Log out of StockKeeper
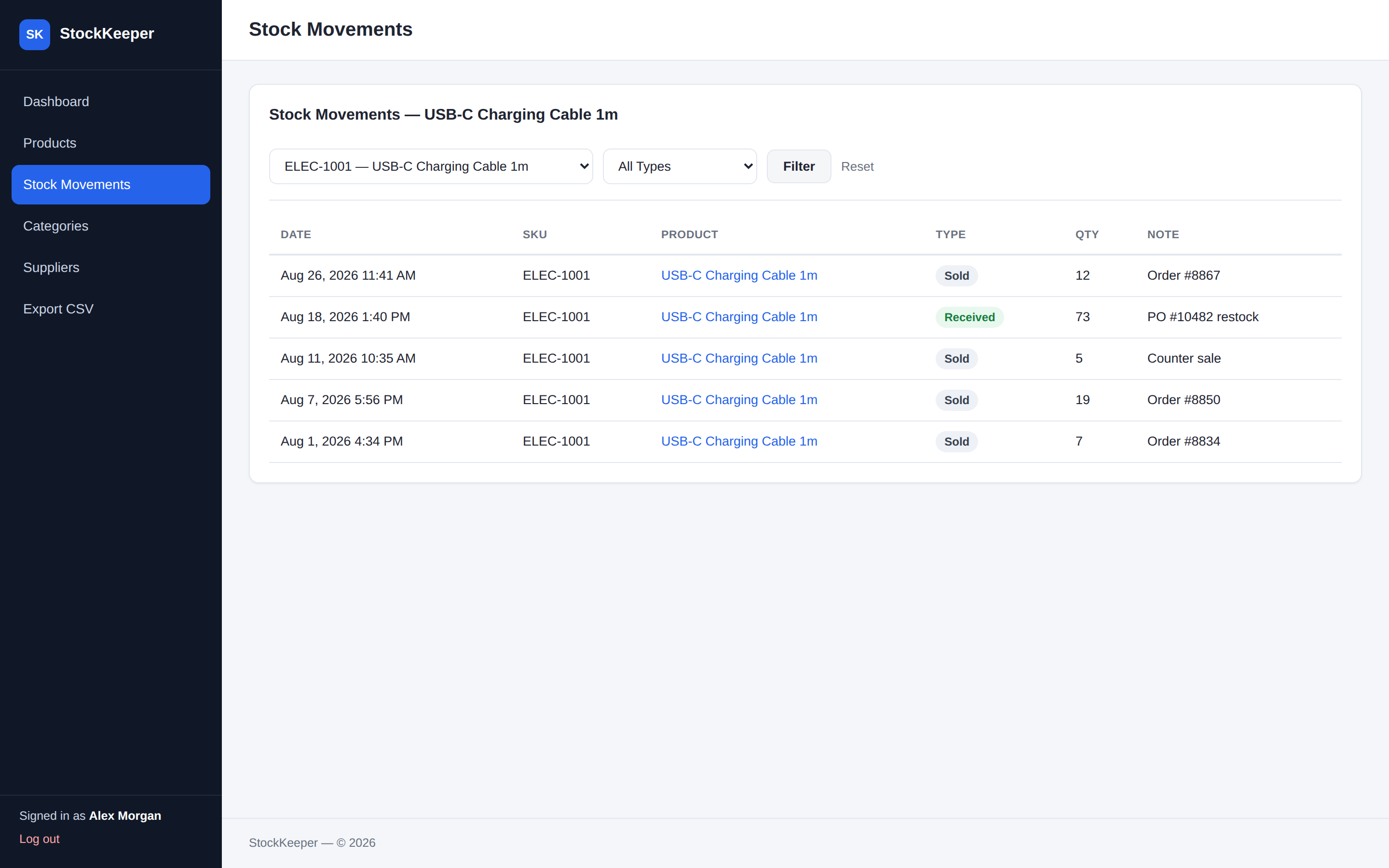Screen dimensions: 1389x868 (40, 839)
